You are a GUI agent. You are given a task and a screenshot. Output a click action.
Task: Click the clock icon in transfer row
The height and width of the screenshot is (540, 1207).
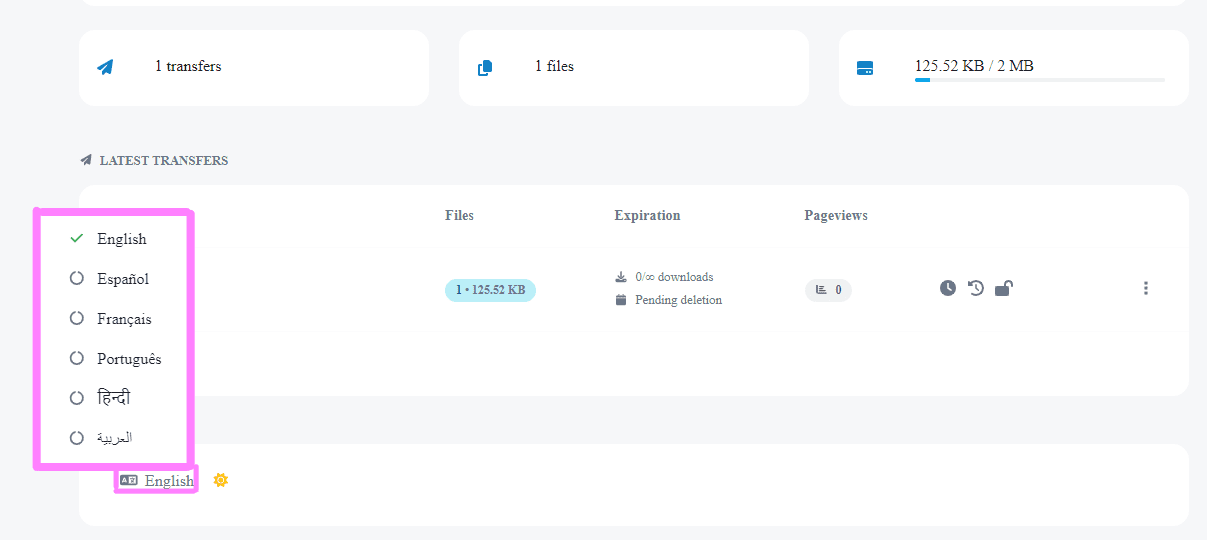coord(948,288)
